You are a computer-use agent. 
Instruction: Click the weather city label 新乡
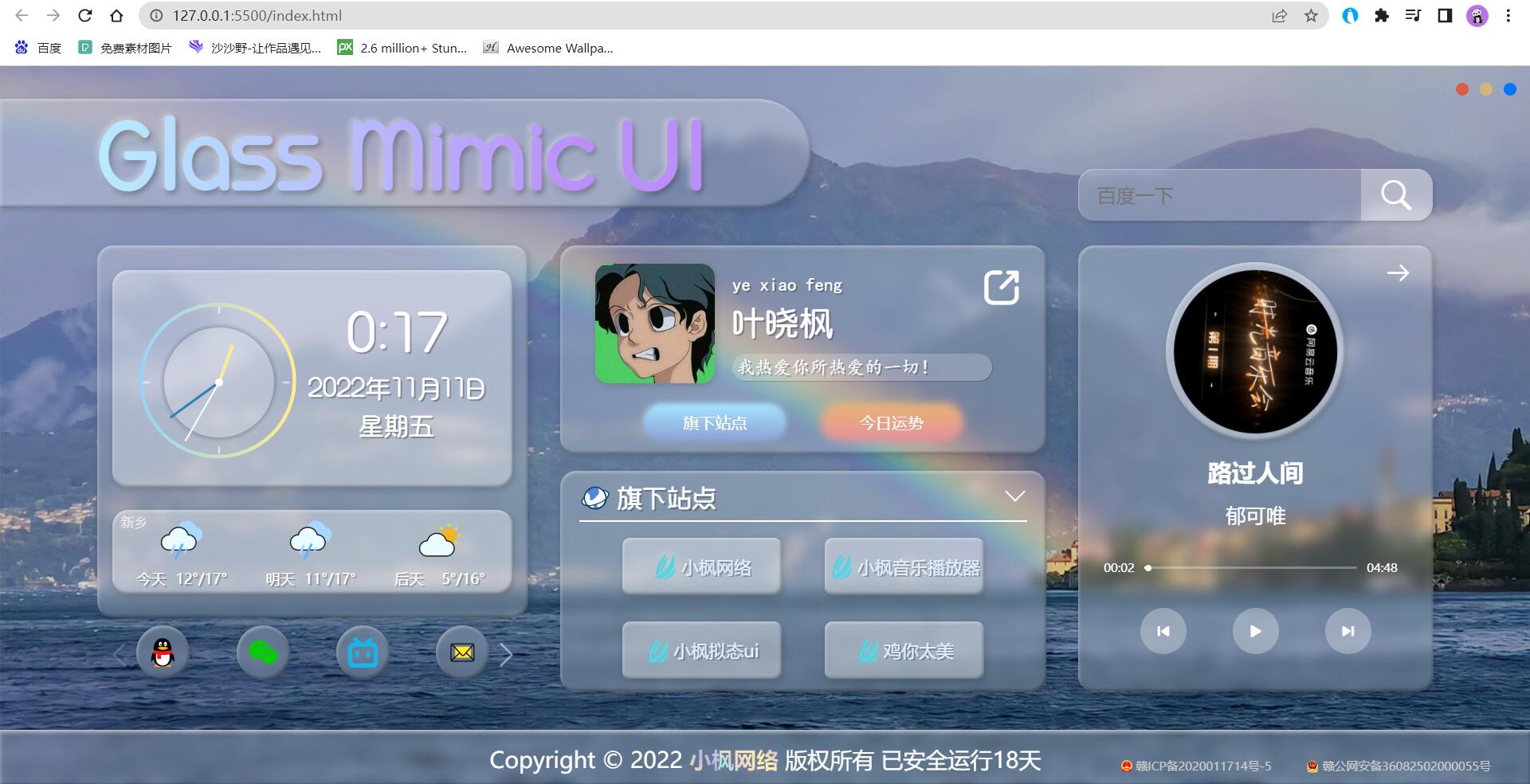click(133, 523)
